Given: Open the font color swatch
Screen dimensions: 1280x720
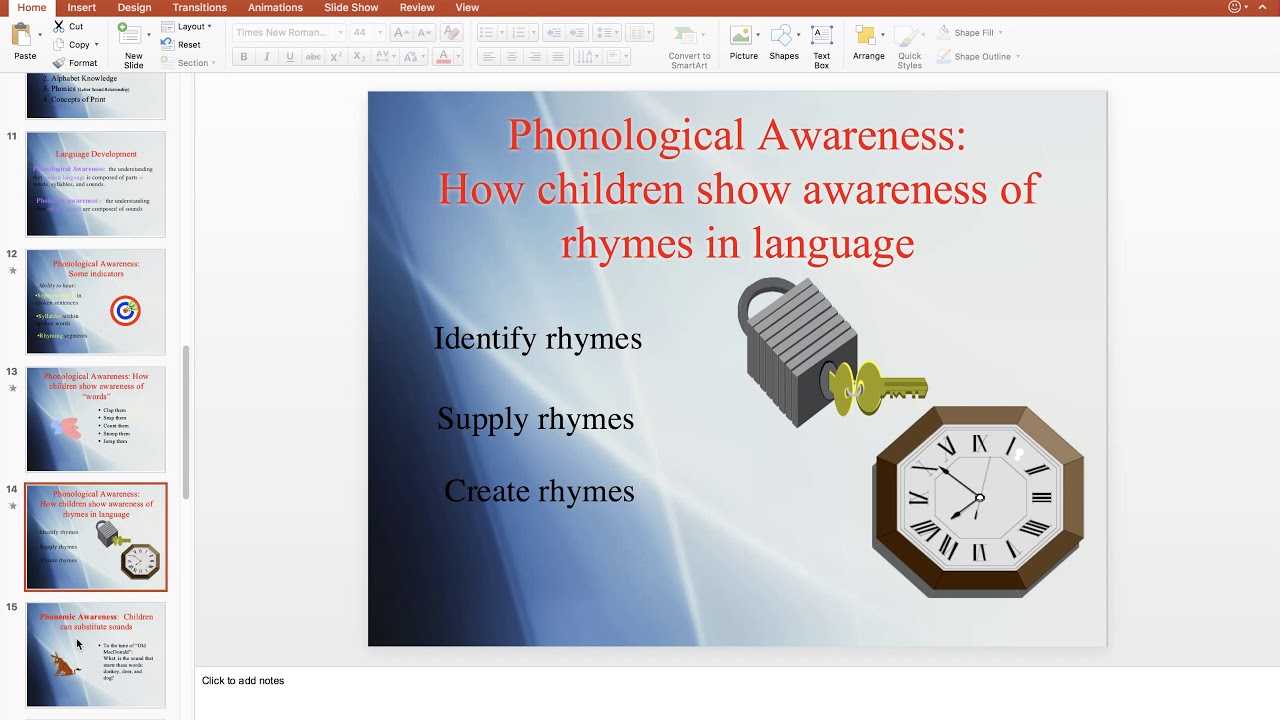Looking at the screenshot, I should click(x=444, y=57).
